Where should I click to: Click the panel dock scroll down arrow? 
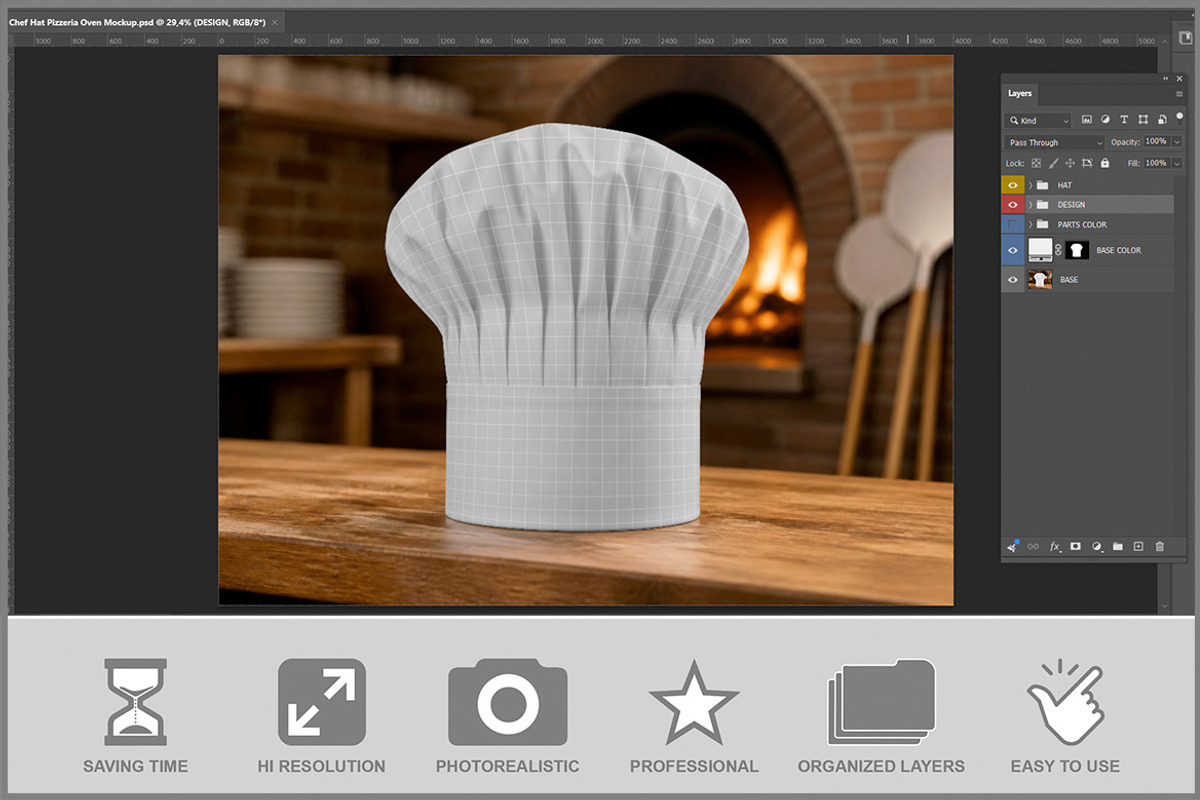coord(1164,606)
